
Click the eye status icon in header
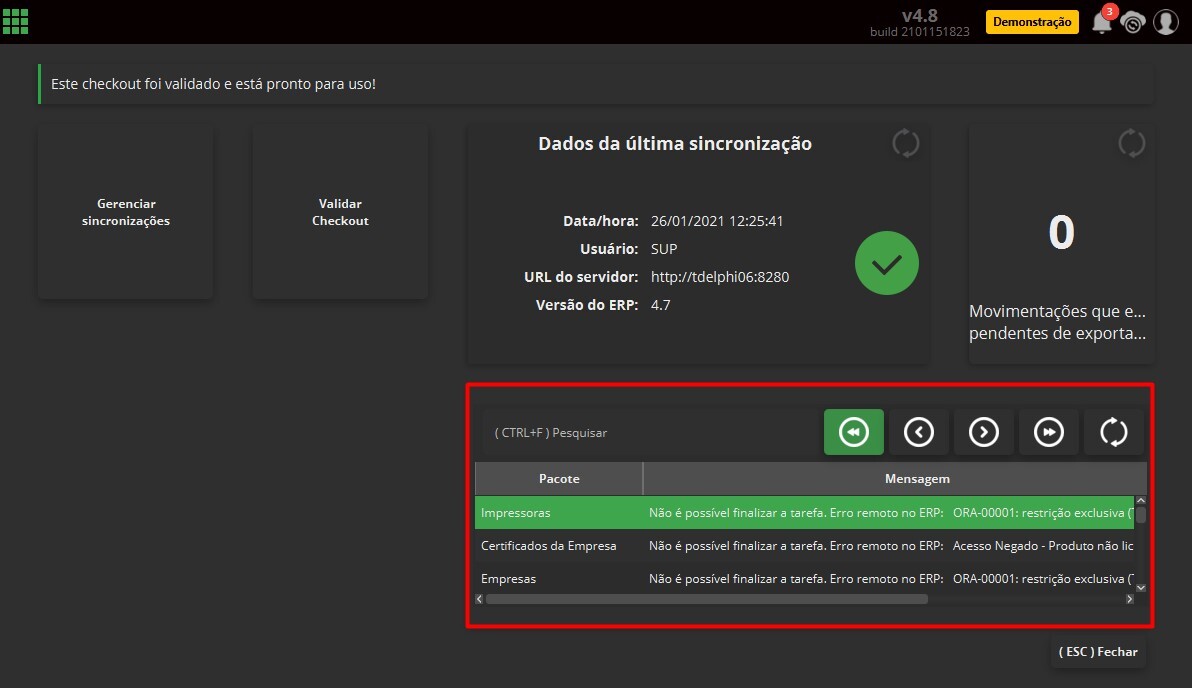coord(1133,23)
